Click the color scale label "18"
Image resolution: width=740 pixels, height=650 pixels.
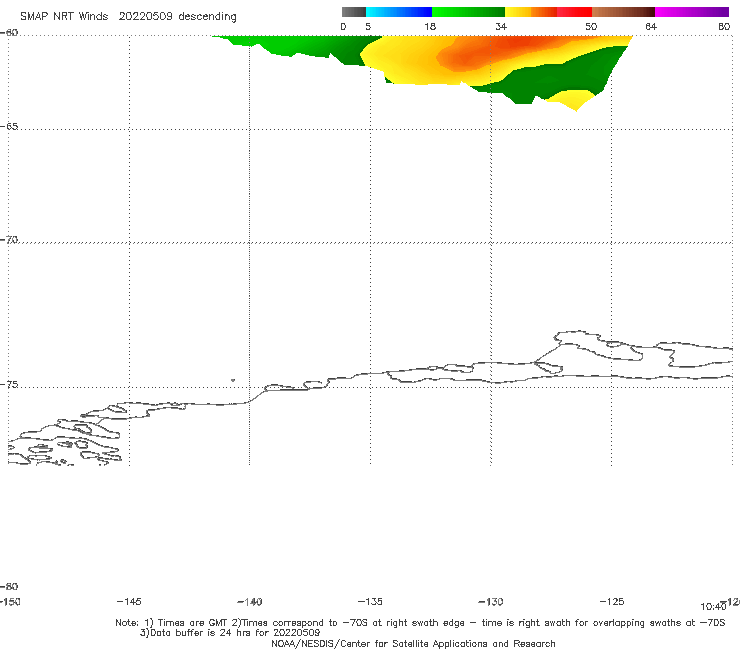(430, 26)
